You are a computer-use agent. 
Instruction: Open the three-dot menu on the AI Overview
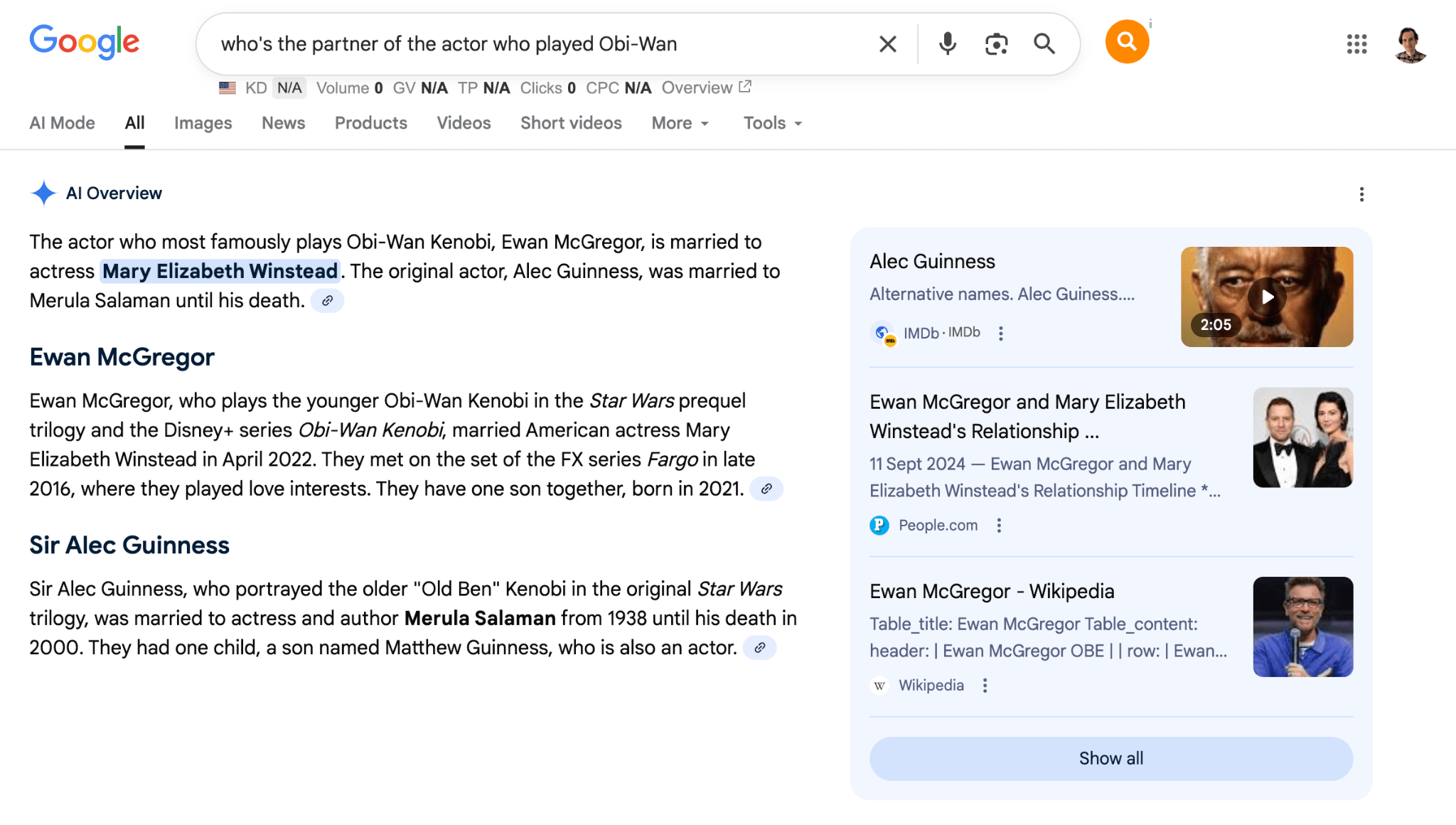(1362, 193)
